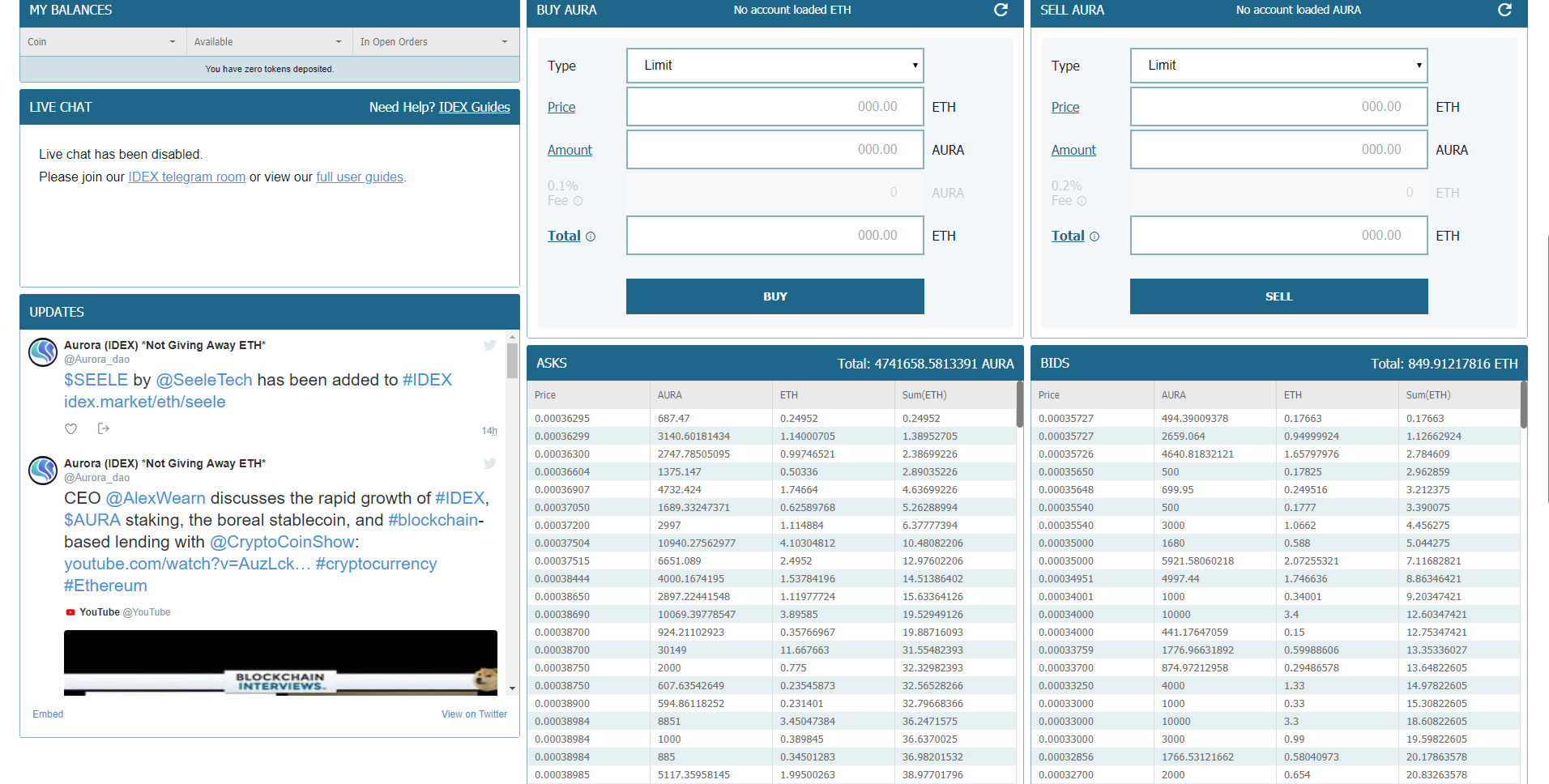Click the SELL button

coord(1278,296)
